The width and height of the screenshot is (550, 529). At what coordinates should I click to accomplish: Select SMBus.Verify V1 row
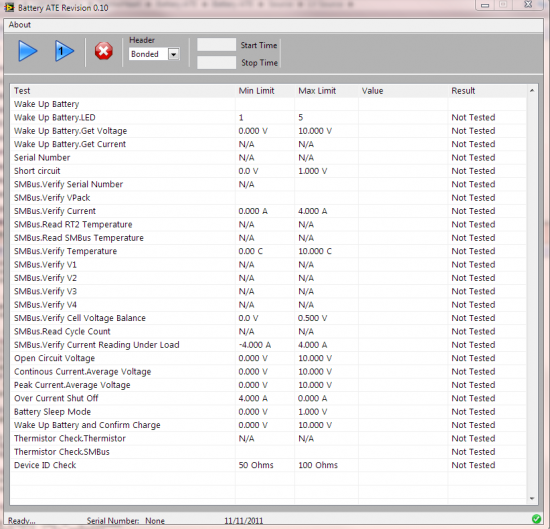(x=268, y=264)
